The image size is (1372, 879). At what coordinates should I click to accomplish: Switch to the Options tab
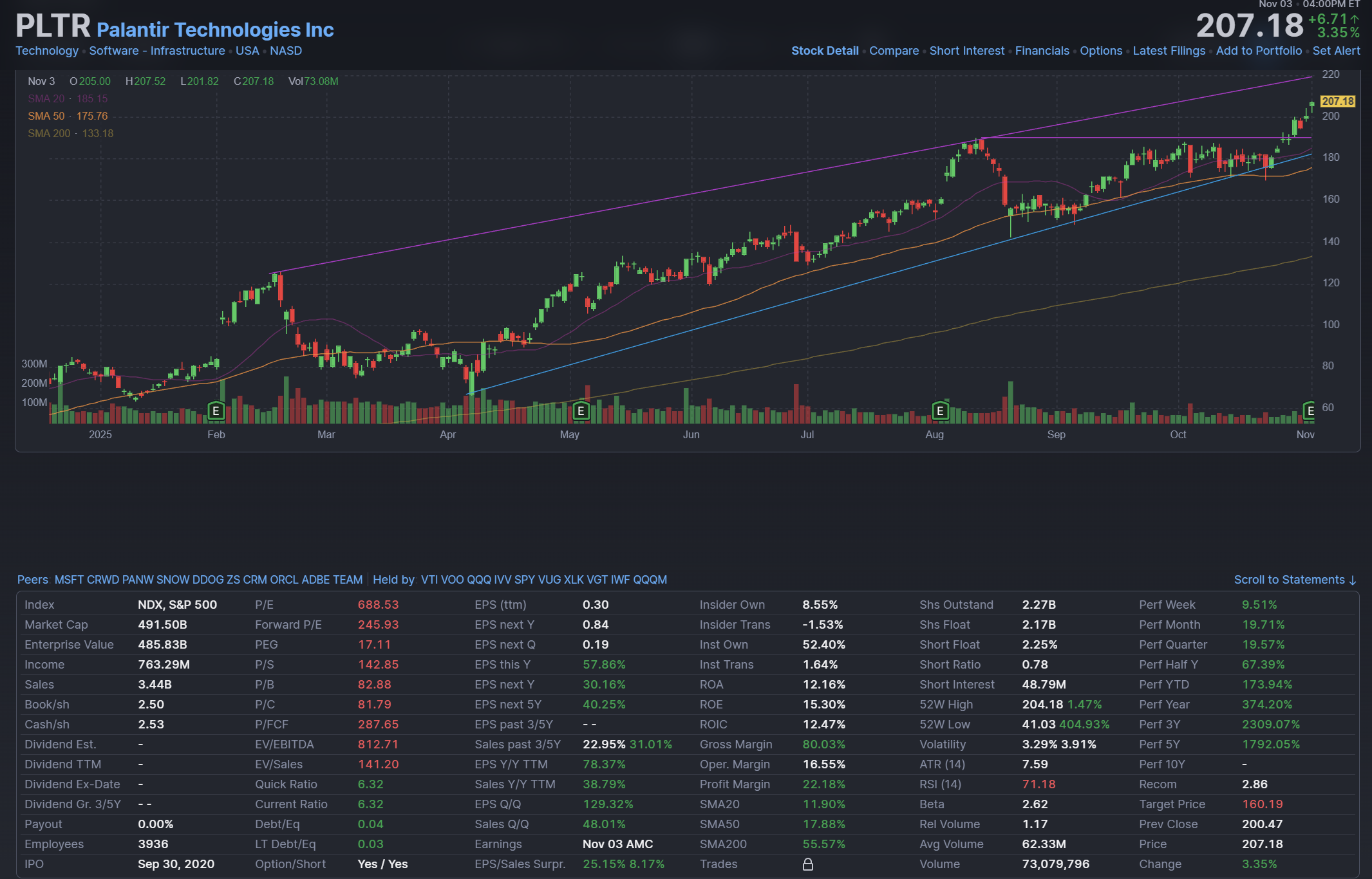click(1100, 51)
